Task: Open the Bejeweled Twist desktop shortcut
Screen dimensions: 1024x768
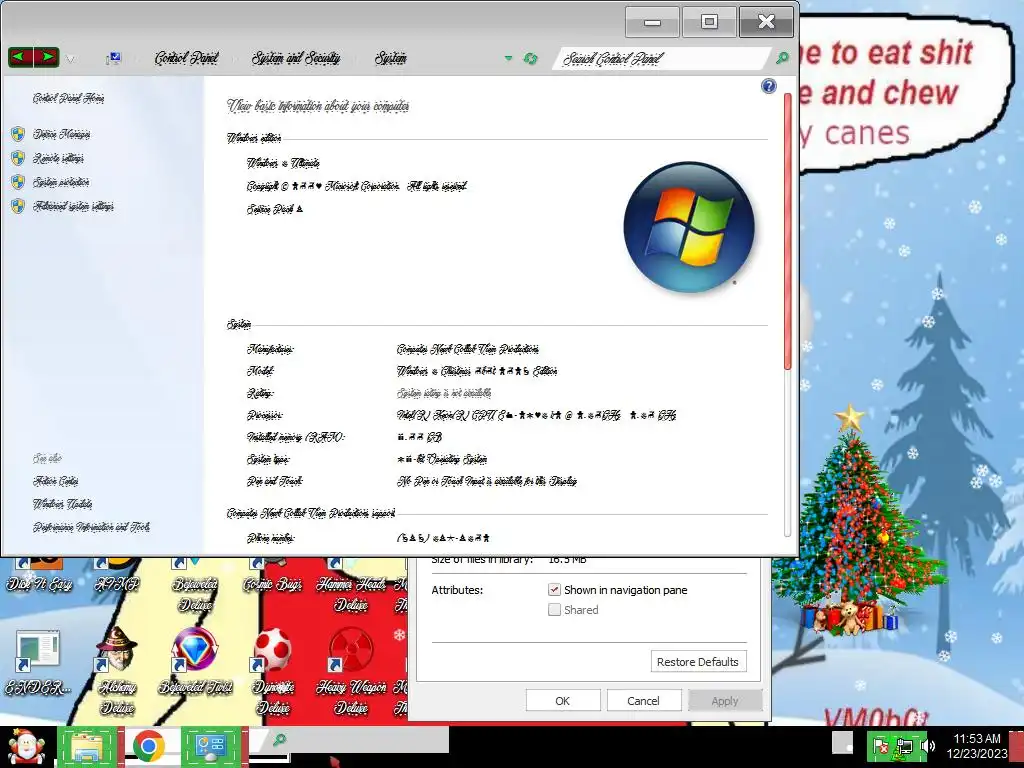Action: (x=195, y=661)
